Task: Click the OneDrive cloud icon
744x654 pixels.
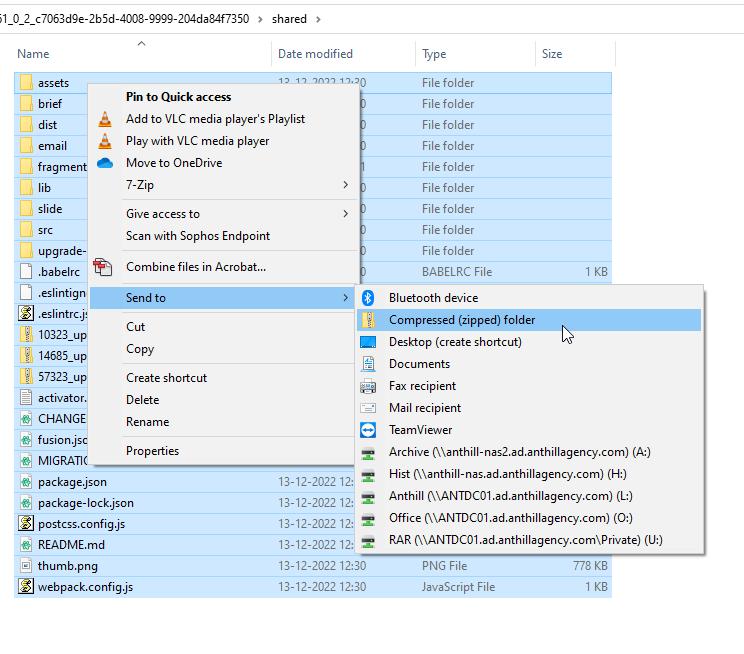Action: point(105,163)
